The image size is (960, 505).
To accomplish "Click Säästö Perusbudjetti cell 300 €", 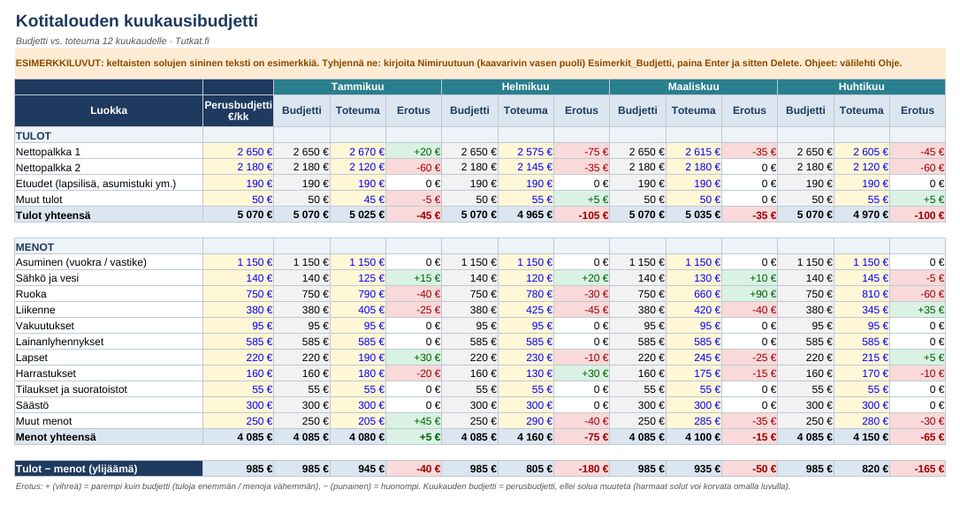I will pos(238,405).
